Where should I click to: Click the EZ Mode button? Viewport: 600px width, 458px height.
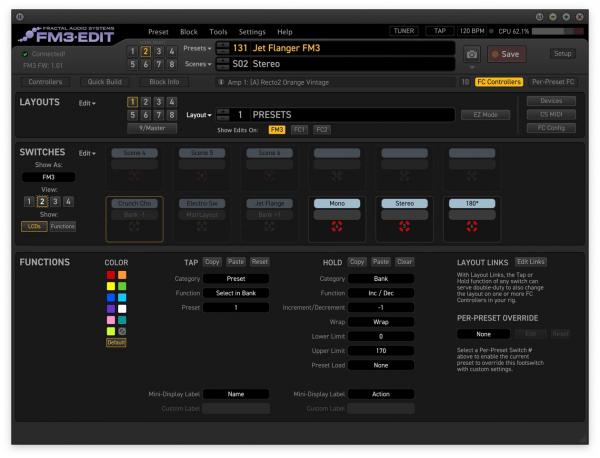coord(485,115)
